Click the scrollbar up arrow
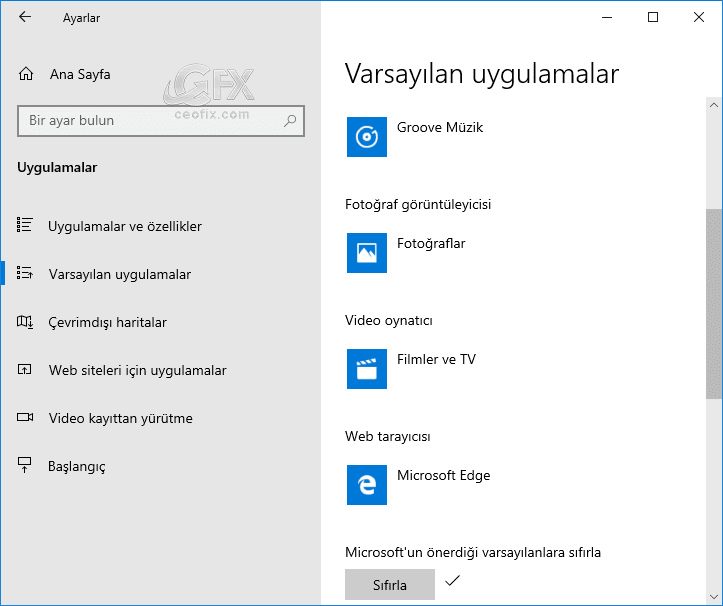 pyautogui.click(x=714, y=105)
